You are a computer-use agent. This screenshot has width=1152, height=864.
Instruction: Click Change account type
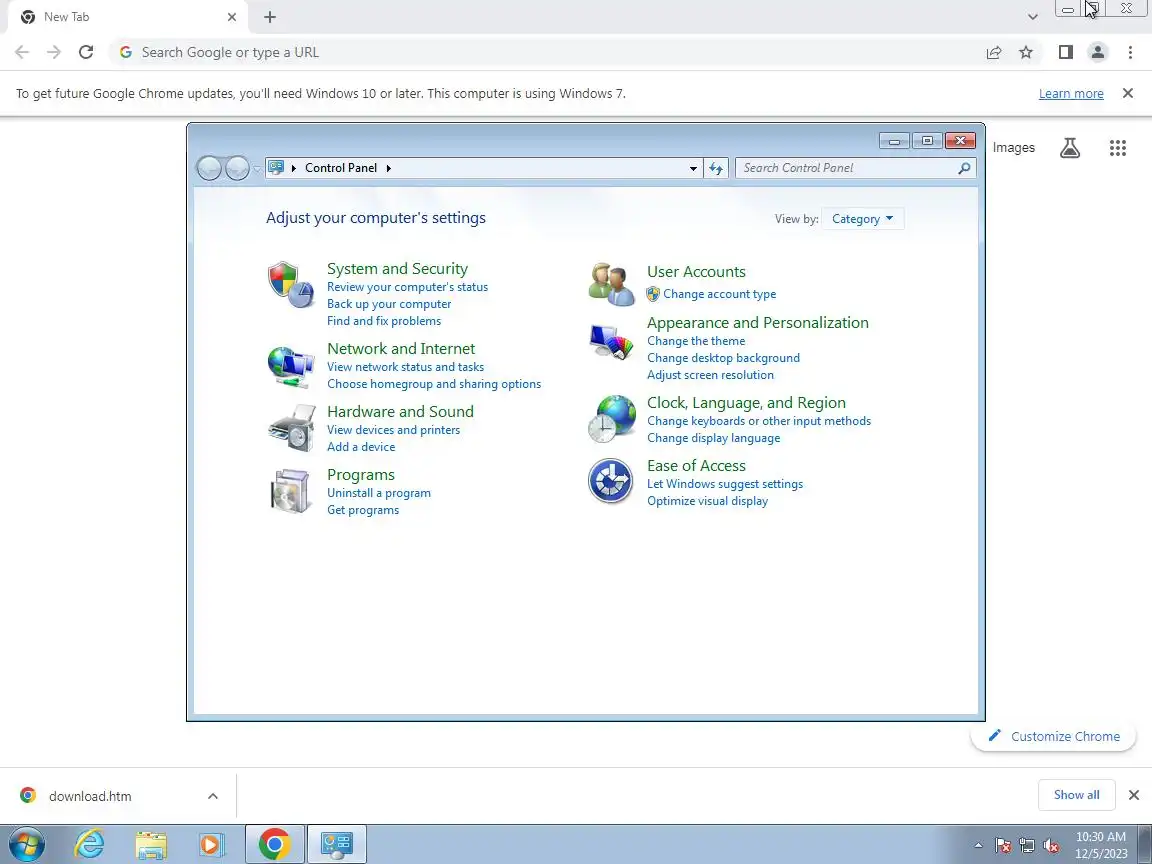719,294
